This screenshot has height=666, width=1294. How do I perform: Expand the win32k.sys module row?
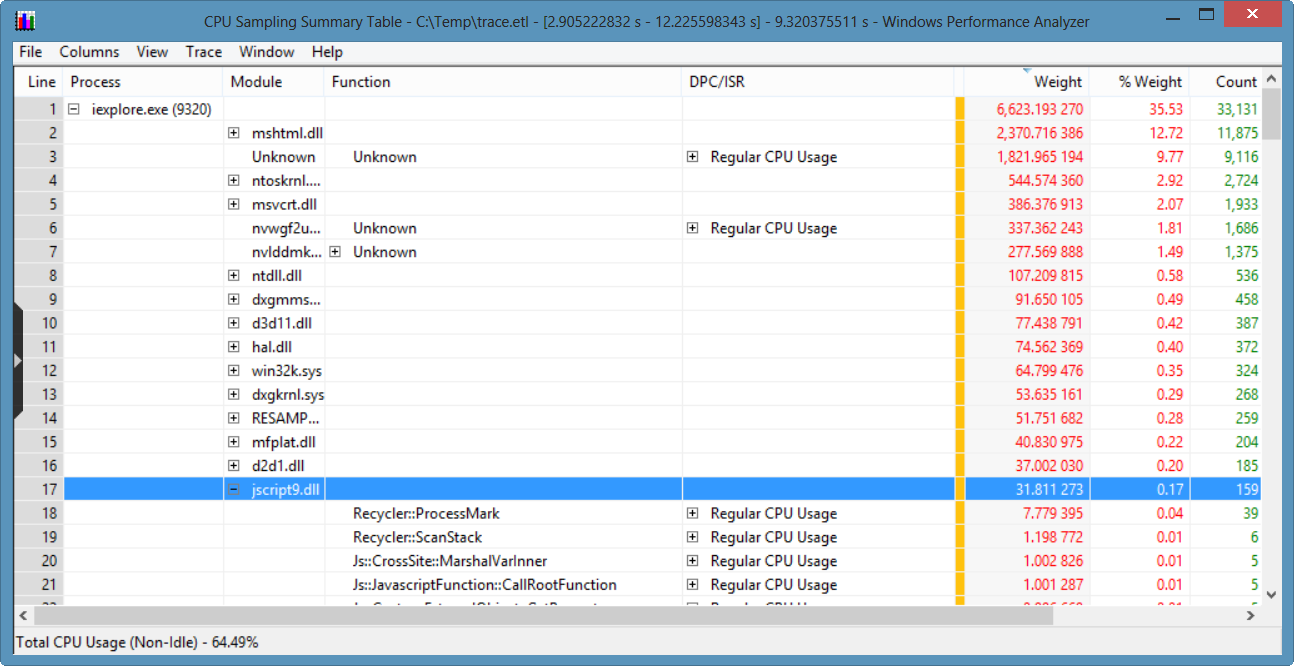tap(234, 371)
